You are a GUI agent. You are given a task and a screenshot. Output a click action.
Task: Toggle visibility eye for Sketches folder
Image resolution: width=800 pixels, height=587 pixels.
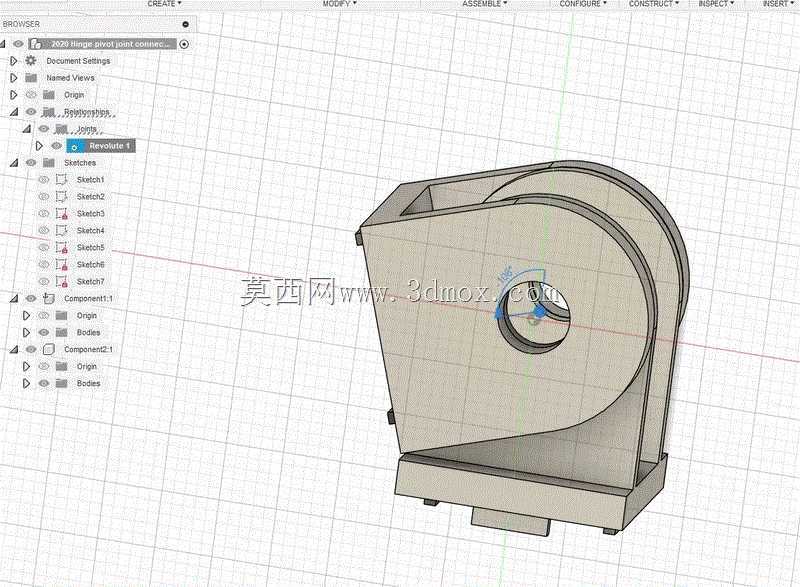pyautogui.click(x=31, y=163)
